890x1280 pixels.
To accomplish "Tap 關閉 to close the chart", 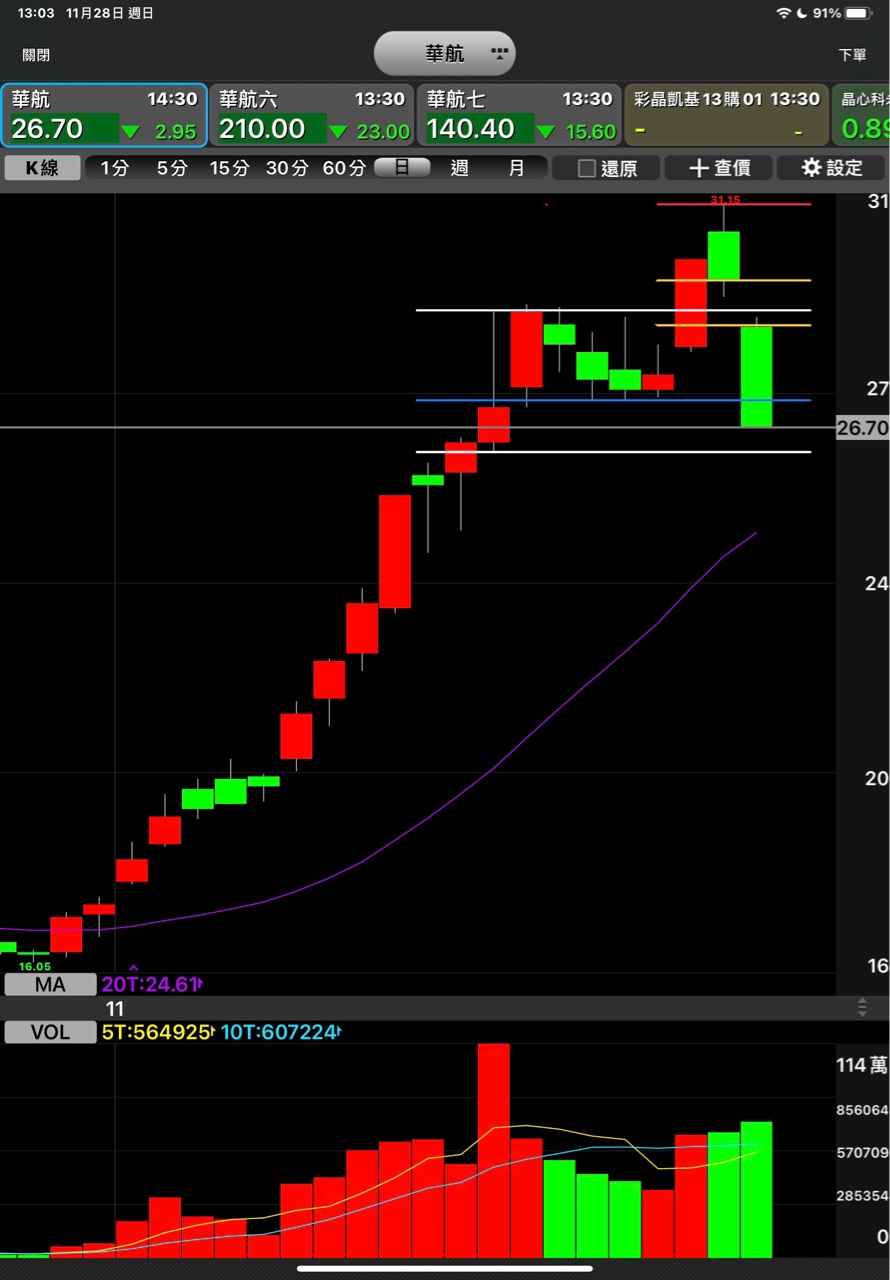I will coord(36,56).
